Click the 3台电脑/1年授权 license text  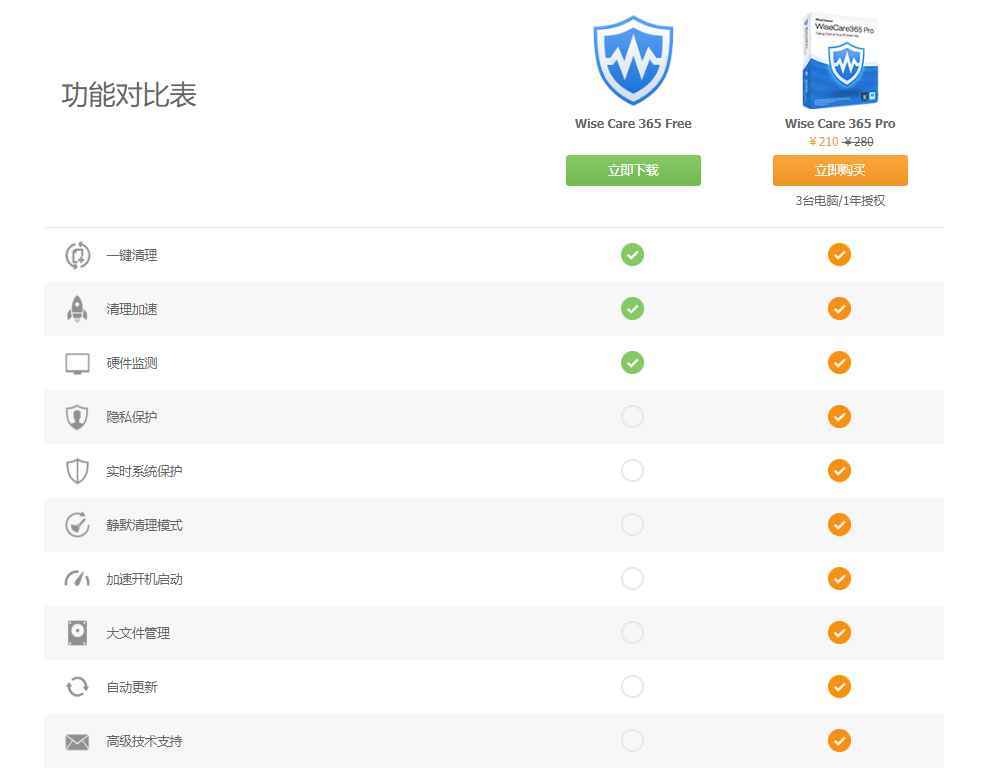839,200
